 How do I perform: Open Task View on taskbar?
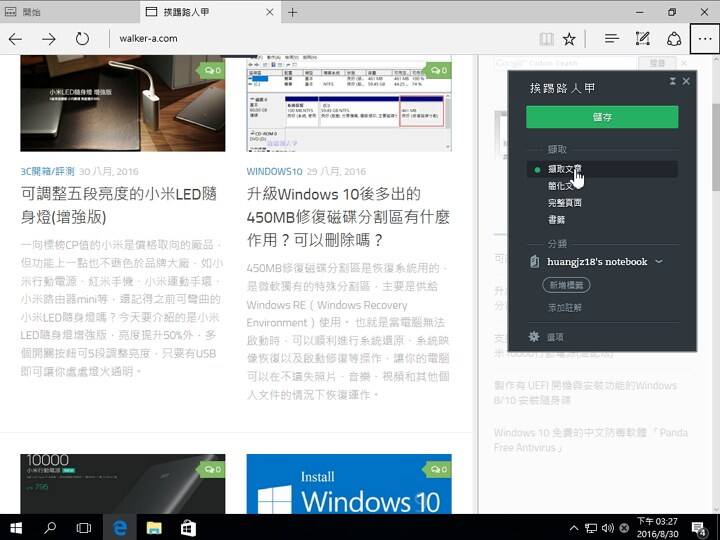[x=84, y=528]
